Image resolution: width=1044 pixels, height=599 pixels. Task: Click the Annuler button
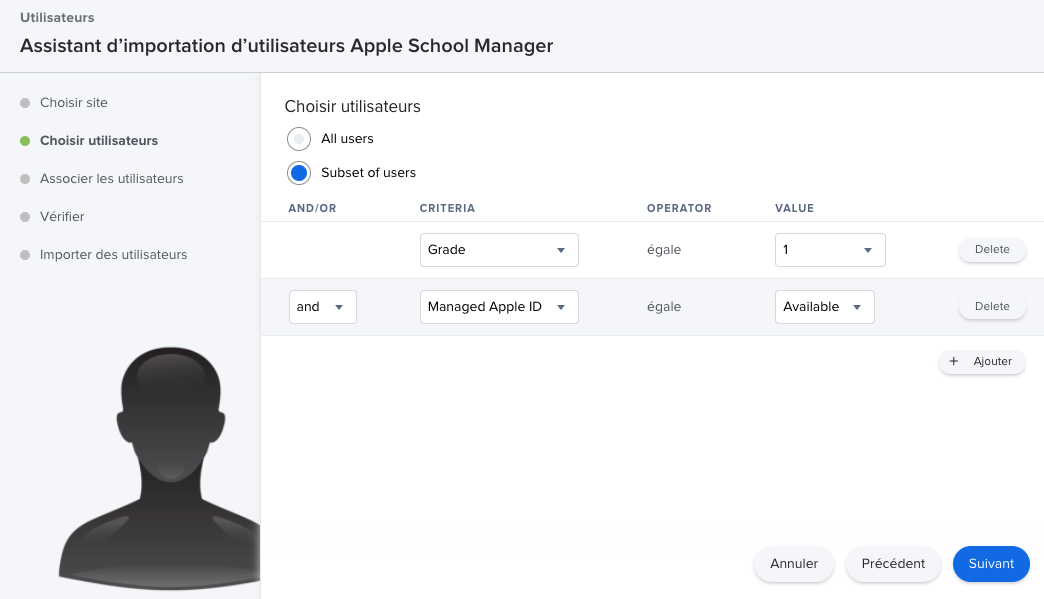(x=794, y=564)
